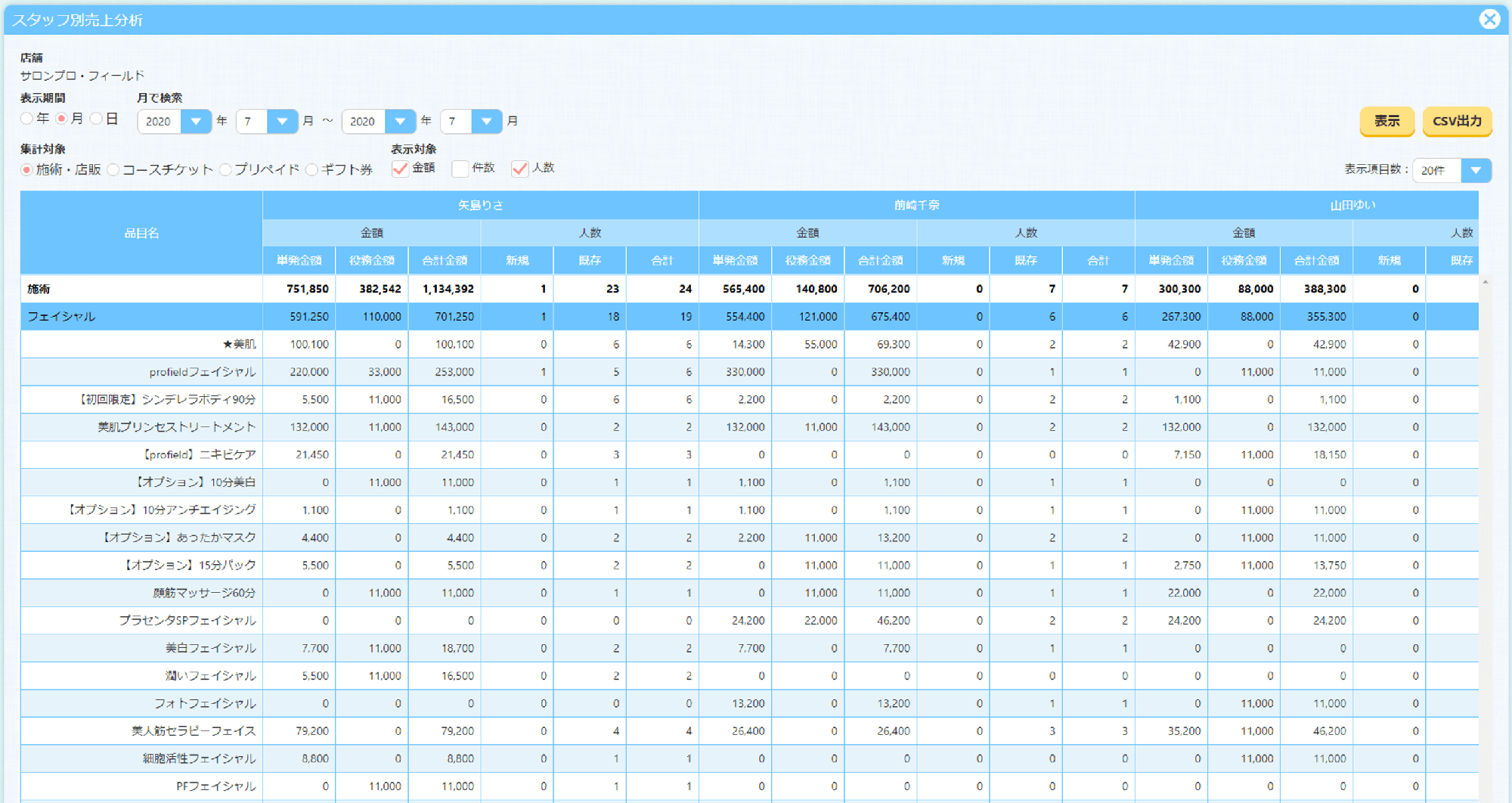Click the 表示 button

pos(1387,121)
